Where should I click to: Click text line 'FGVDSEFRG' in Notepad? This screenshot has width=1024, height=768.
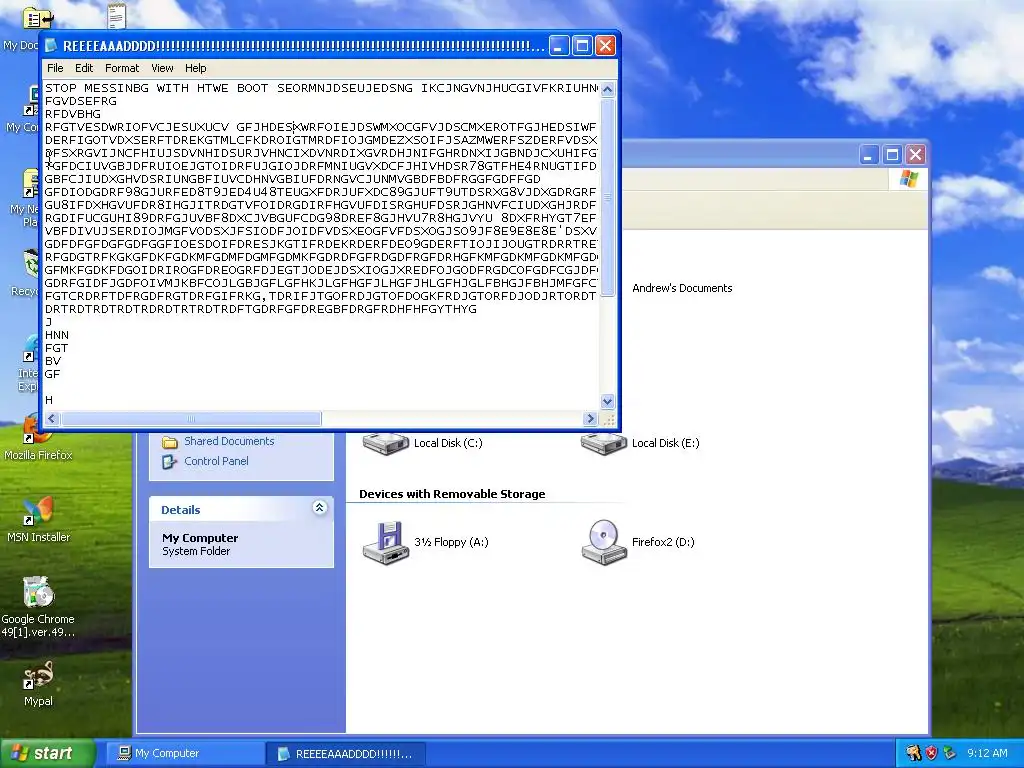tap(81, 101)
